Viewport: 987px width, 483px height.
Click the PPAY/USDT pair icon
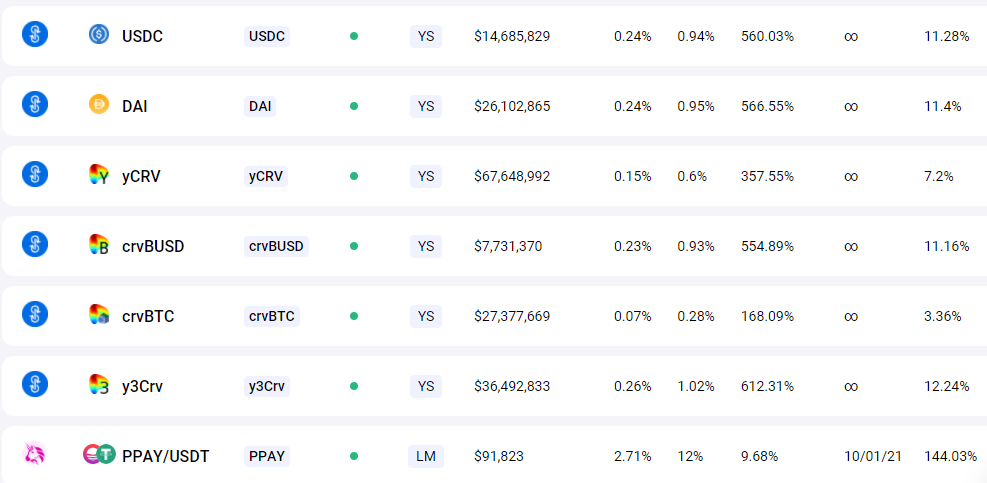point(99,455)
